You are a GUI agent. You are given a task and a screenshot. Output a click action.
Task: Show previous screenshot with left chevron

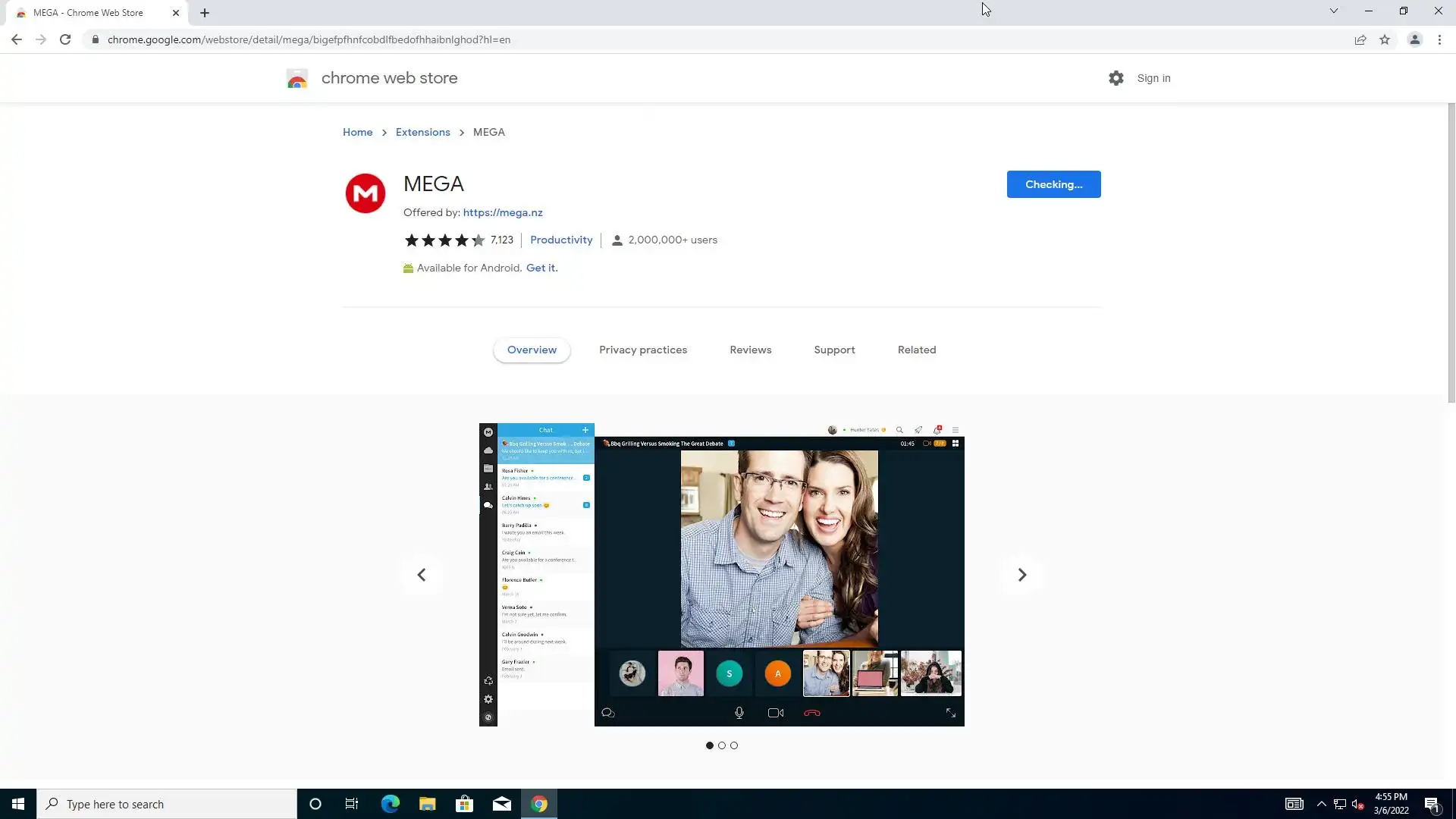point(422,575)
